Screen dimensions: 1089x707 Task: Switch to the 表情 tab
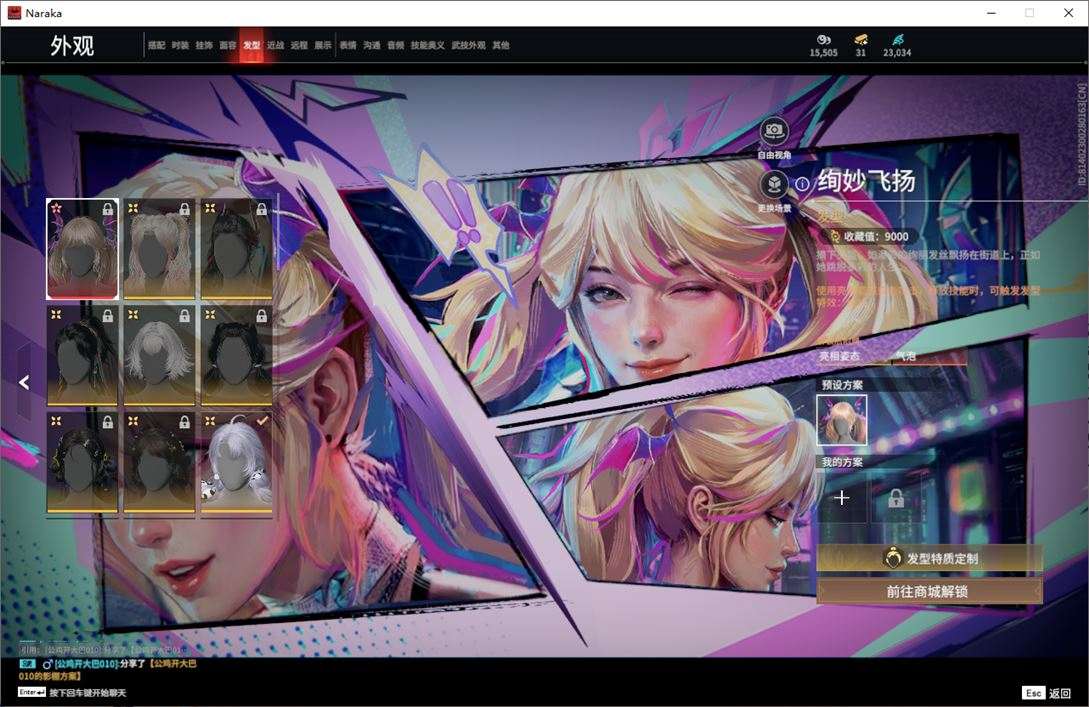point(347,45)
